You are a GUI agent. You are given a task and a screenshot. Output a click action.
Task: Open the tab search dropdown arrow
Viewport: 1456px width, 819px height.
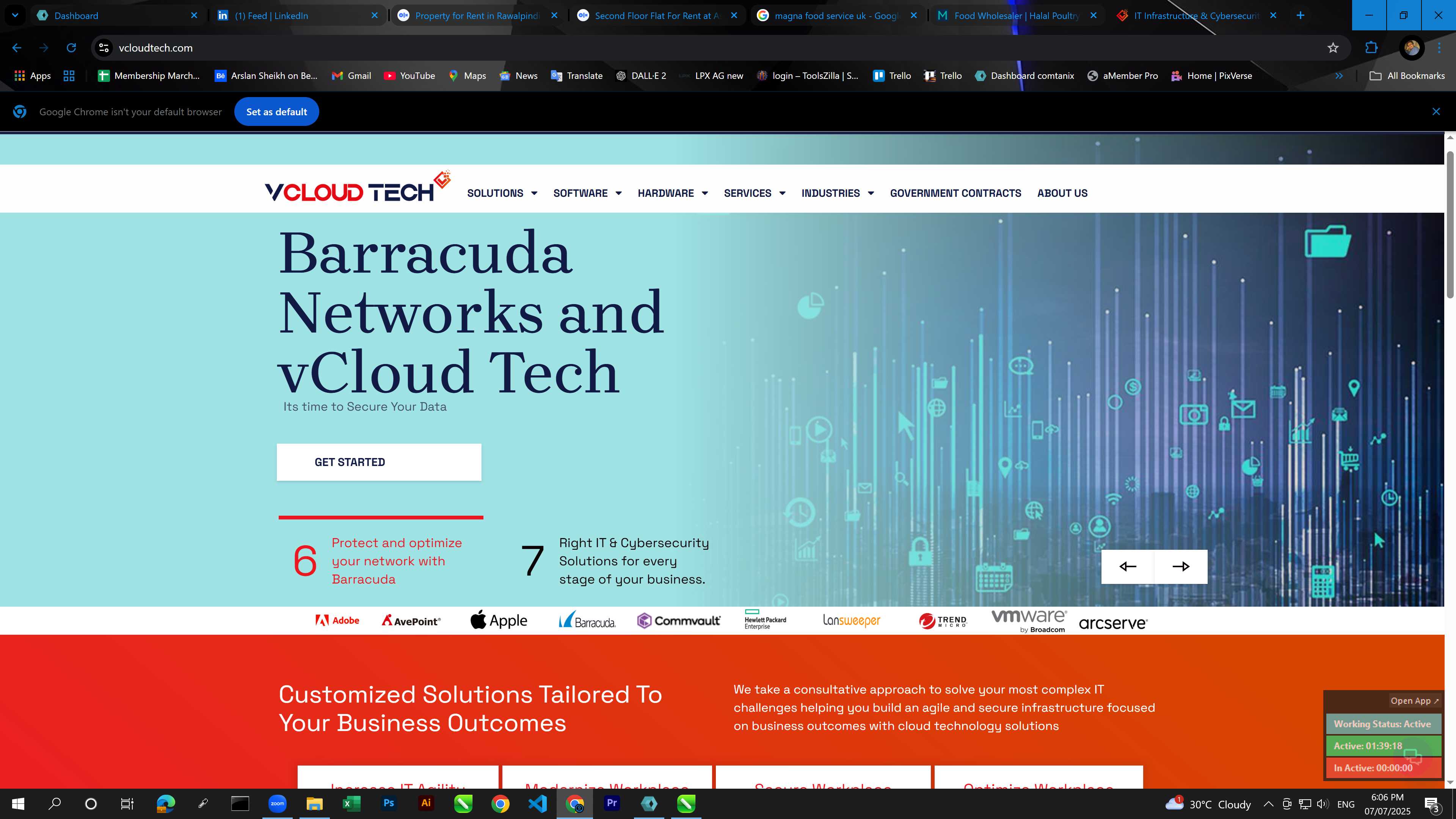pyautogui.click(x=15, y=15)
